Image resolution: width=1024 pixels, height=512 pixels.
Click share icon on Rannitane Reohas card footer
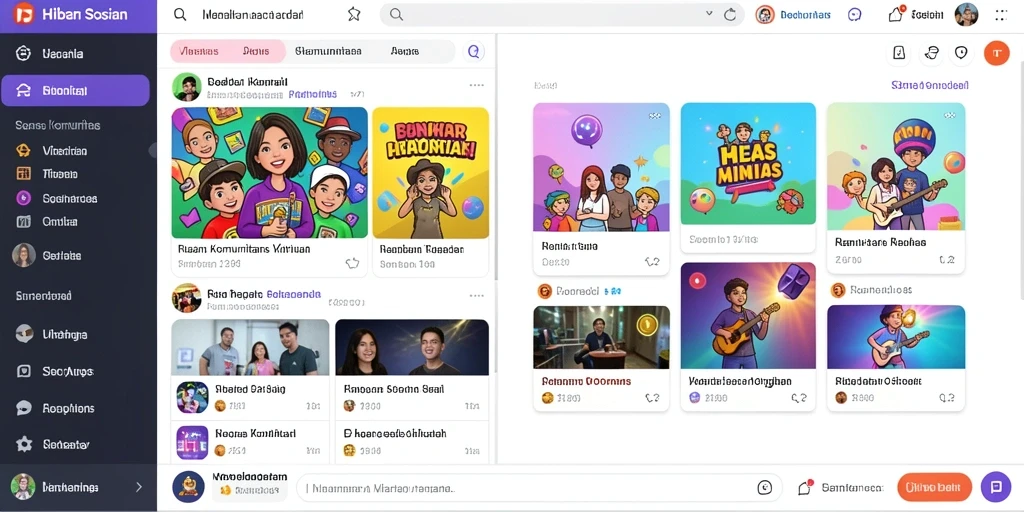pyautogui.click(x=947, y=259)
